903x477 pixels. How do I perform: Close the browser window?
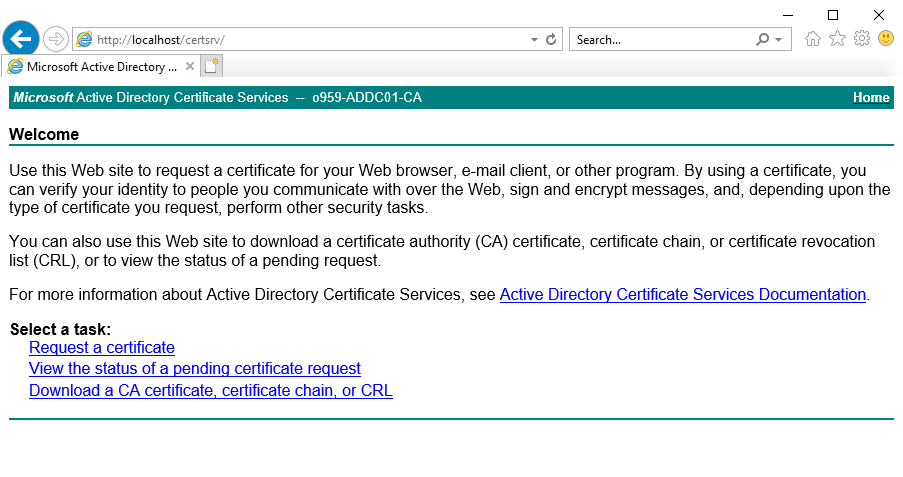(x=879, y=15)
